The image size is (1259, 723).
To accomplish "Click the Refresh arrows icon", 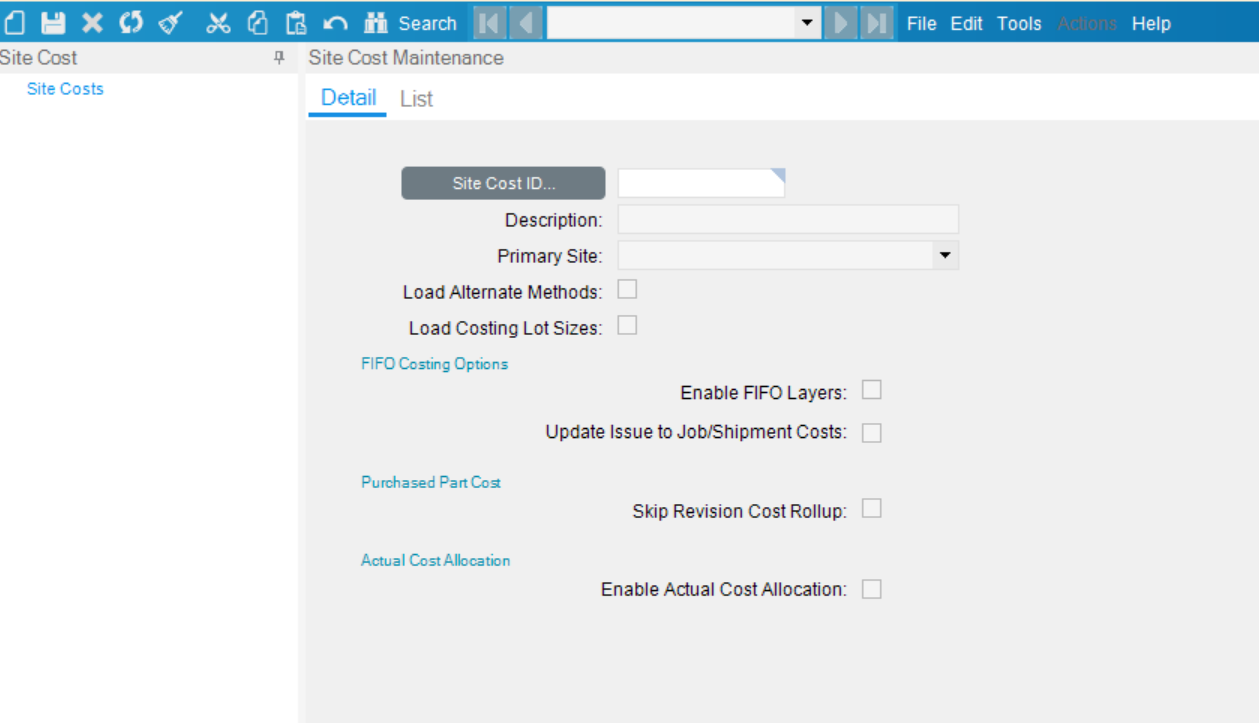I will click(x=131, y=23).
